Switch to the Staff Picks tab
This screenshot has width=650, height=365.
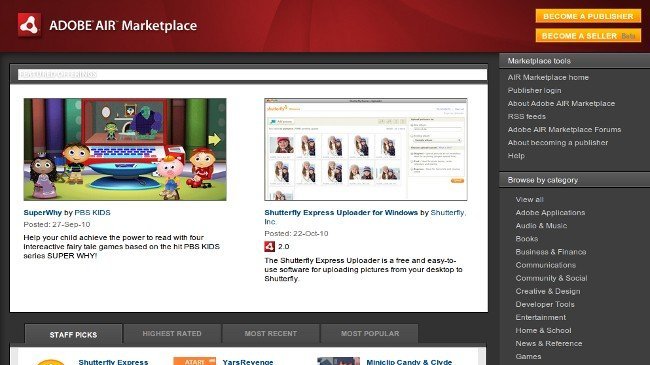pos(73,334)
